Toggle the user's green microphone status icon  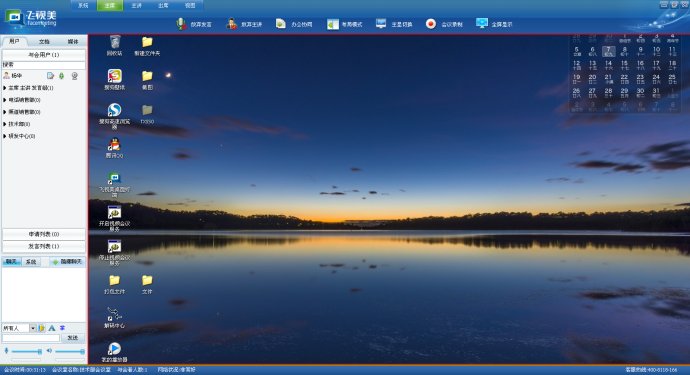[x=62, y=76]
